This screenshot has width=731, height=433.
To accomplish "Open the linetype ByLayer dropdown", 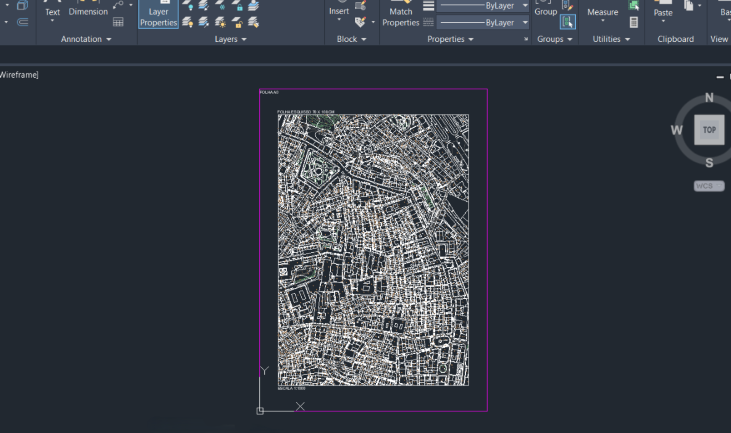I will coord(484,21).
